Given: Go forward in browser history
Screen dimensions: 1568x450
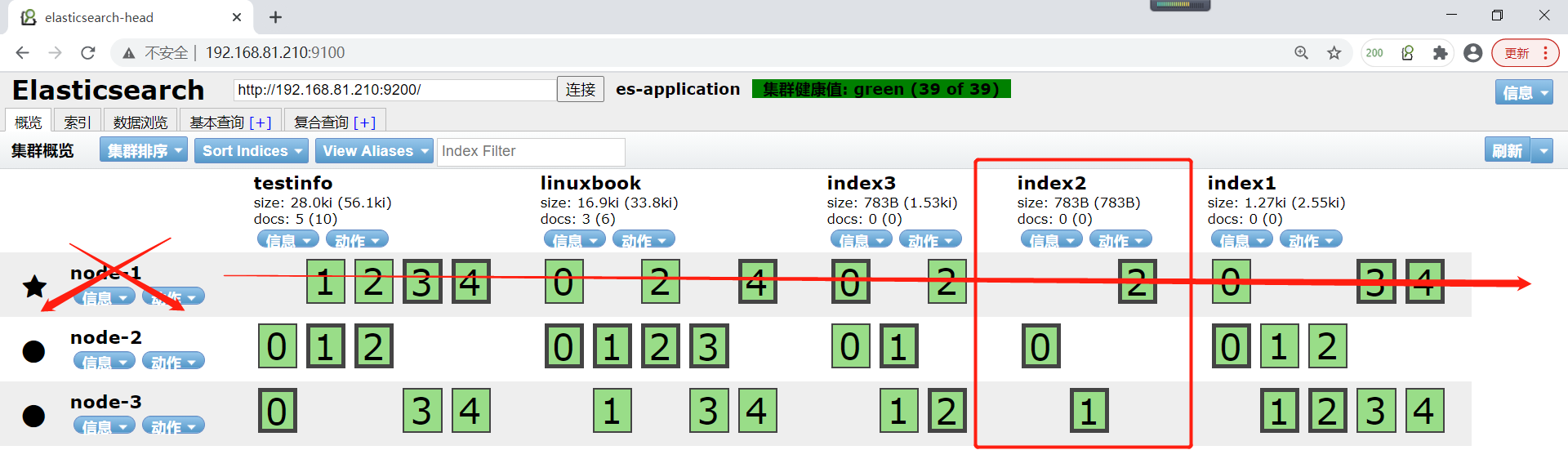Looking at the screenshot, I should tap(55, 53).
